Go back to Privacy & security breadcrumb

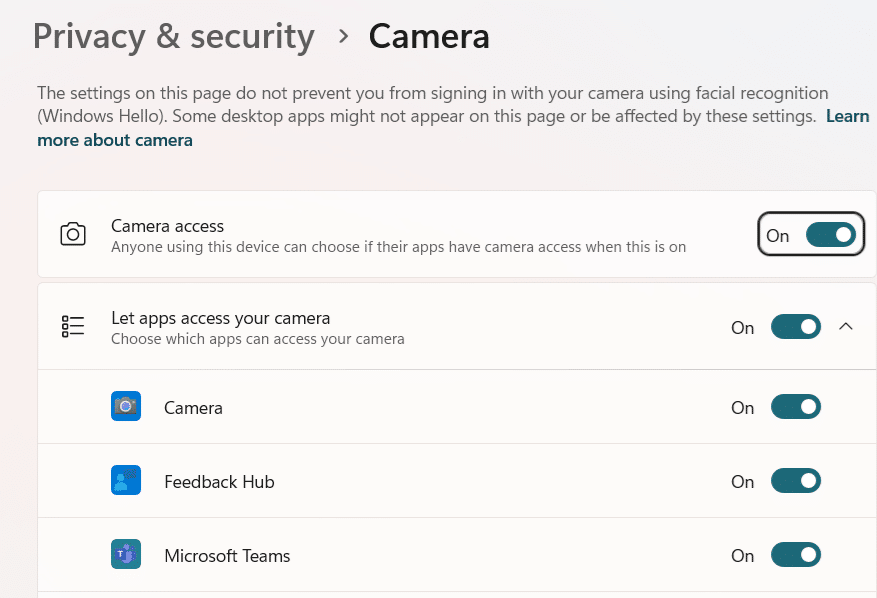(x=173, y=36)
